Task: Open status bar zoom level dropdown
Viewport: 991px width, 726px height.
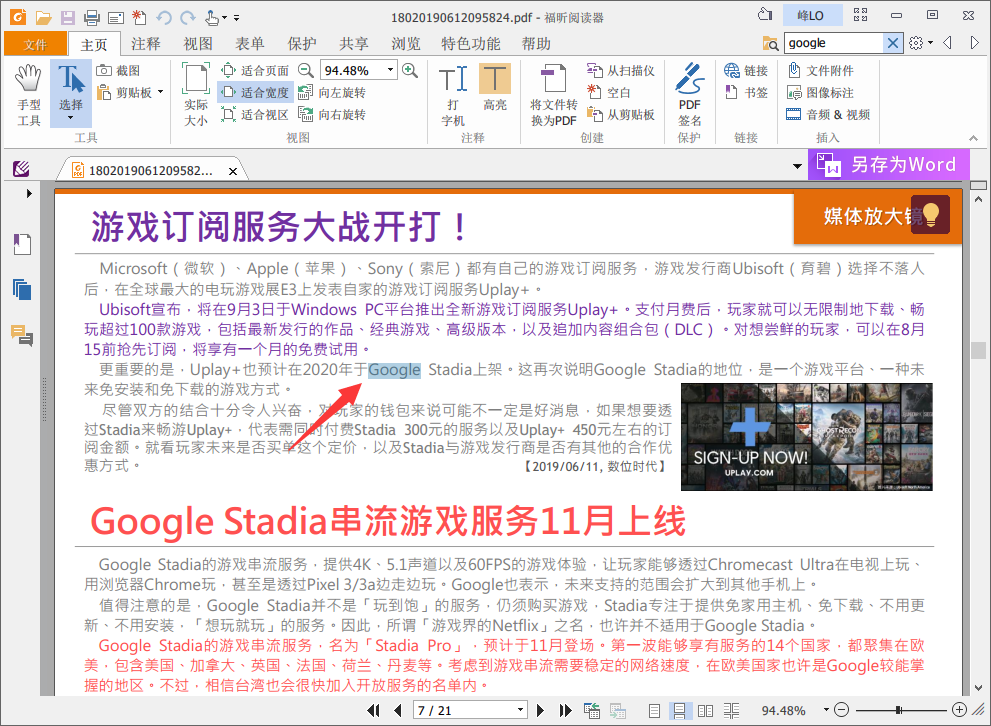Action: (x=825, y=710)
